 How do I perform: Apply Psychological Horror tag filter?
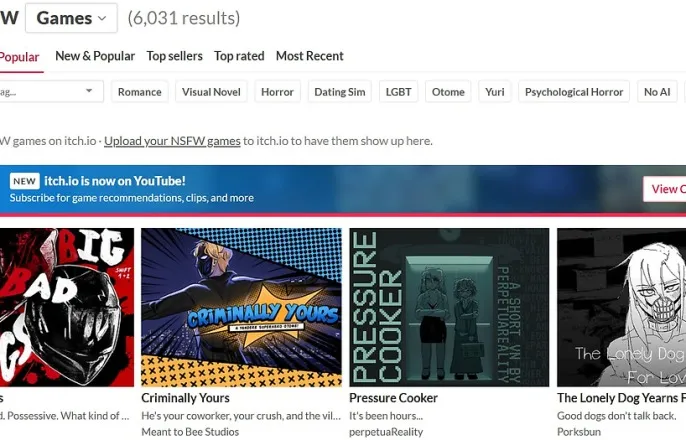pyautogui.click(x=574, y=92)
